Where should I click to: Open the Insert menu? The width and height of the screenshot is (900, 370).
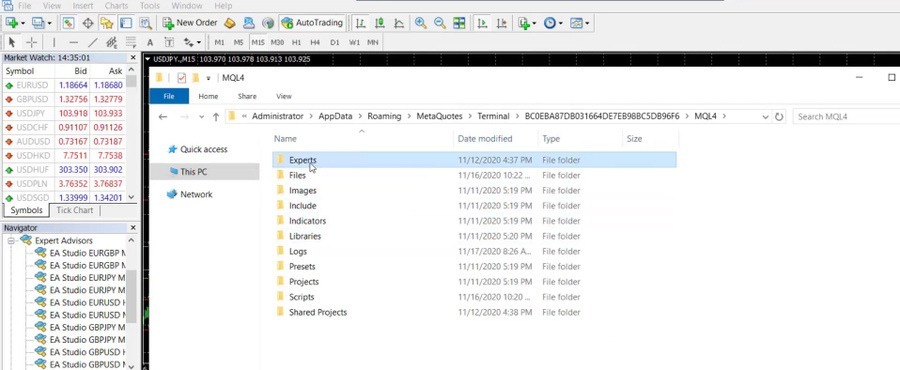(x=83, y=6)
